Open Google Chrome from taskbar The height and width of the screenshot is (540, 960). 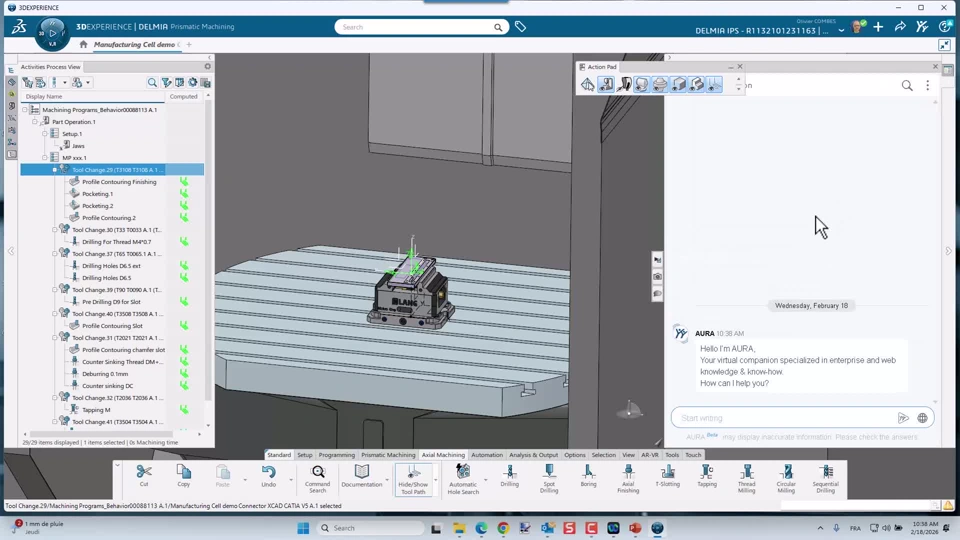[x=503, y=528]
